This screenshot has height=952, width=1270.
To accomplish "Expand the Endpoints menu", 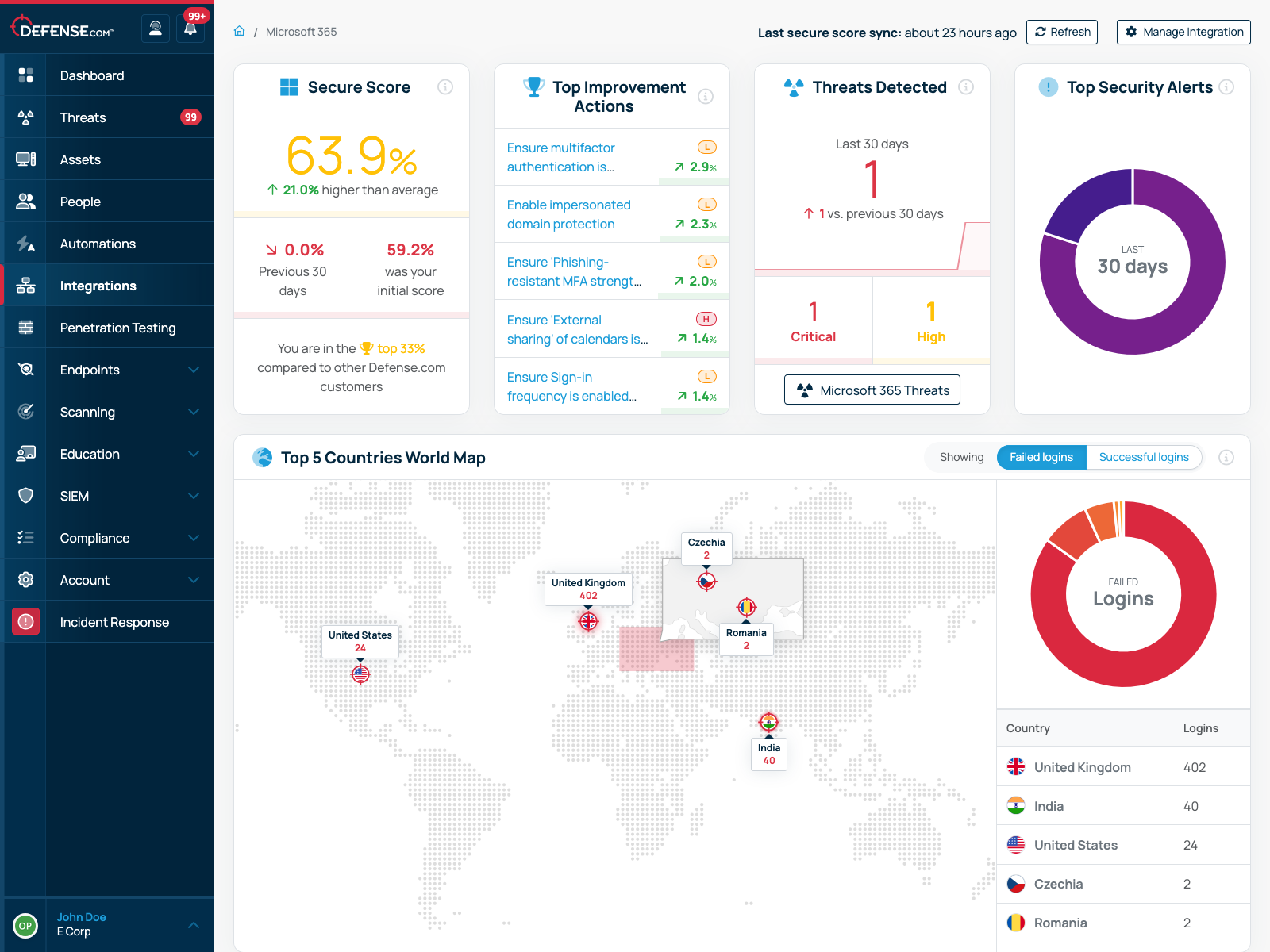I will point(89,369).
